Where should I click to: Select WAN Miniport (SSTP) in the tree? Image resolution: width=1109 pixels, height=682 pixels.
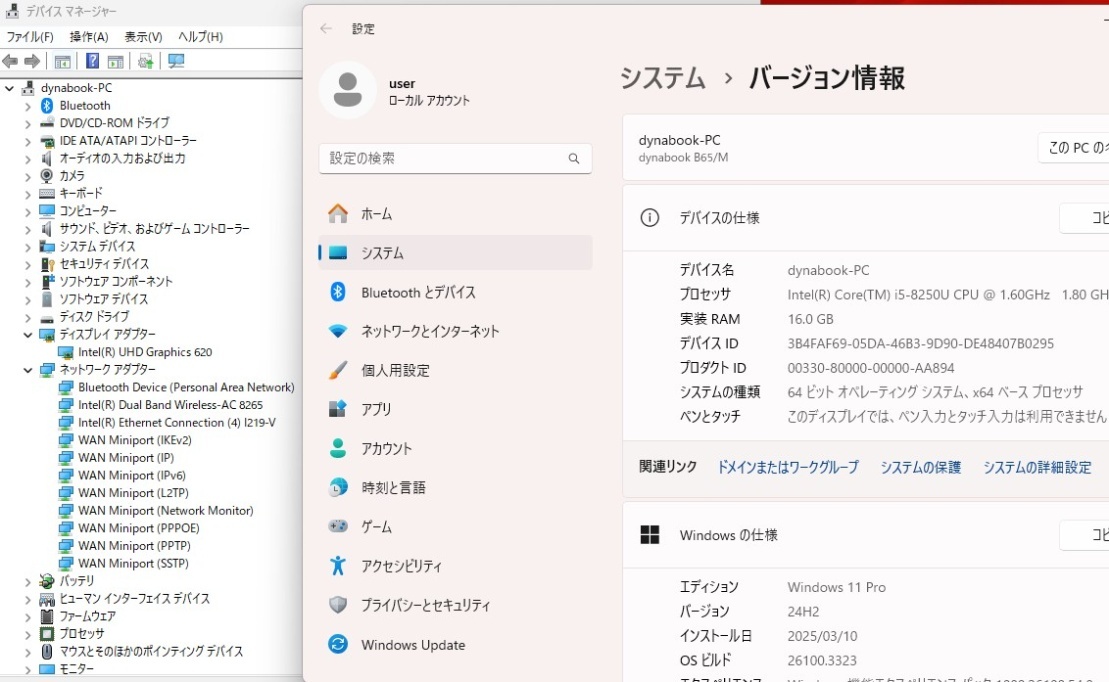pos(134,563)
